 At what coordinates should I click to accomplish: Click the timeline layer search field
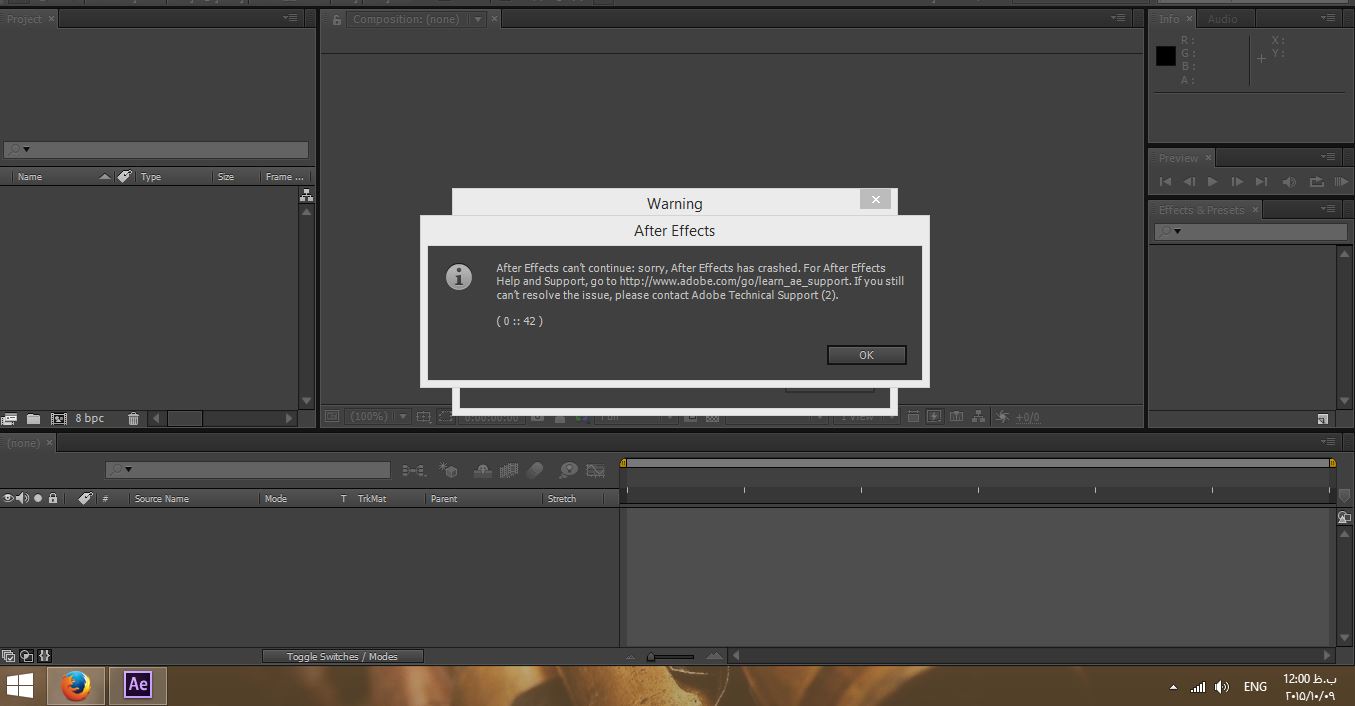pyautogui.click(x=248, y=469)
